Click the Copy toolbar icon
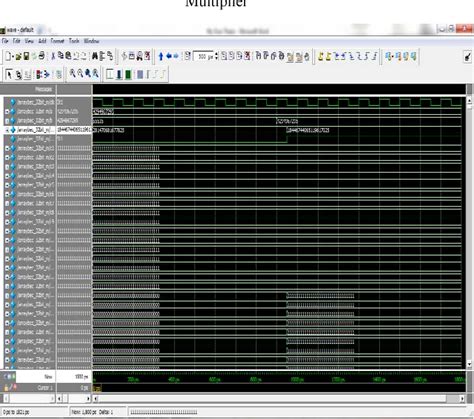The image size is (474, 419). click(x=61, y=56)
